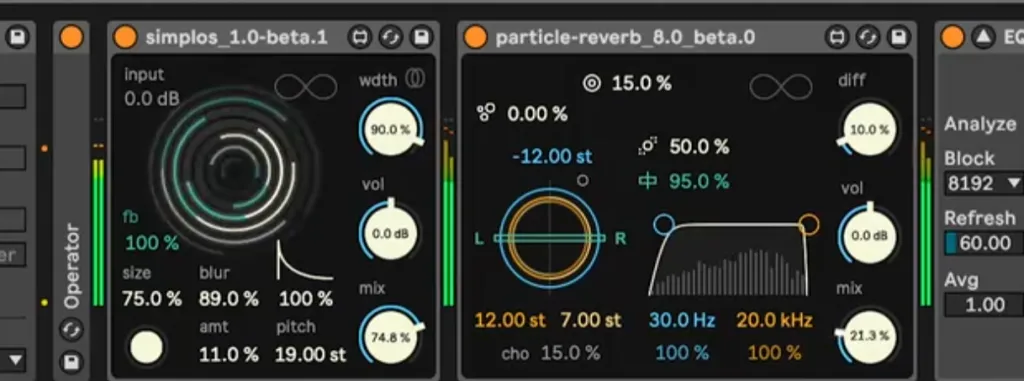
Task: Click simplos blur 89.0 % value
Action: pos(229,299)
